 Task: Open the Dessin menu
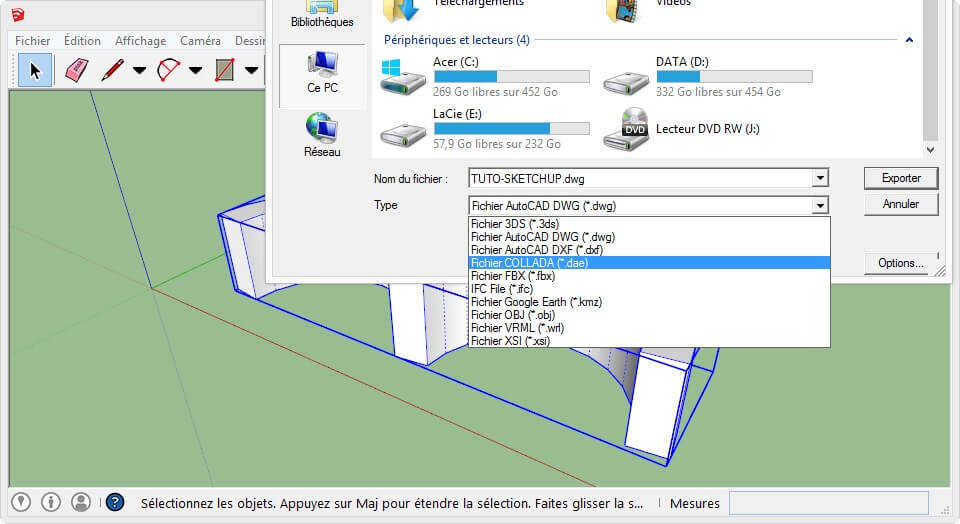250,40
